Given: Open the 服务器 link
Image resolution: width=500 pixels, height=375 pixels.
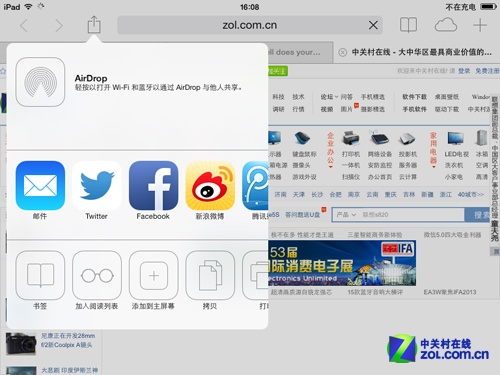Looking at the screenshot, I should [x=408, y=165].
